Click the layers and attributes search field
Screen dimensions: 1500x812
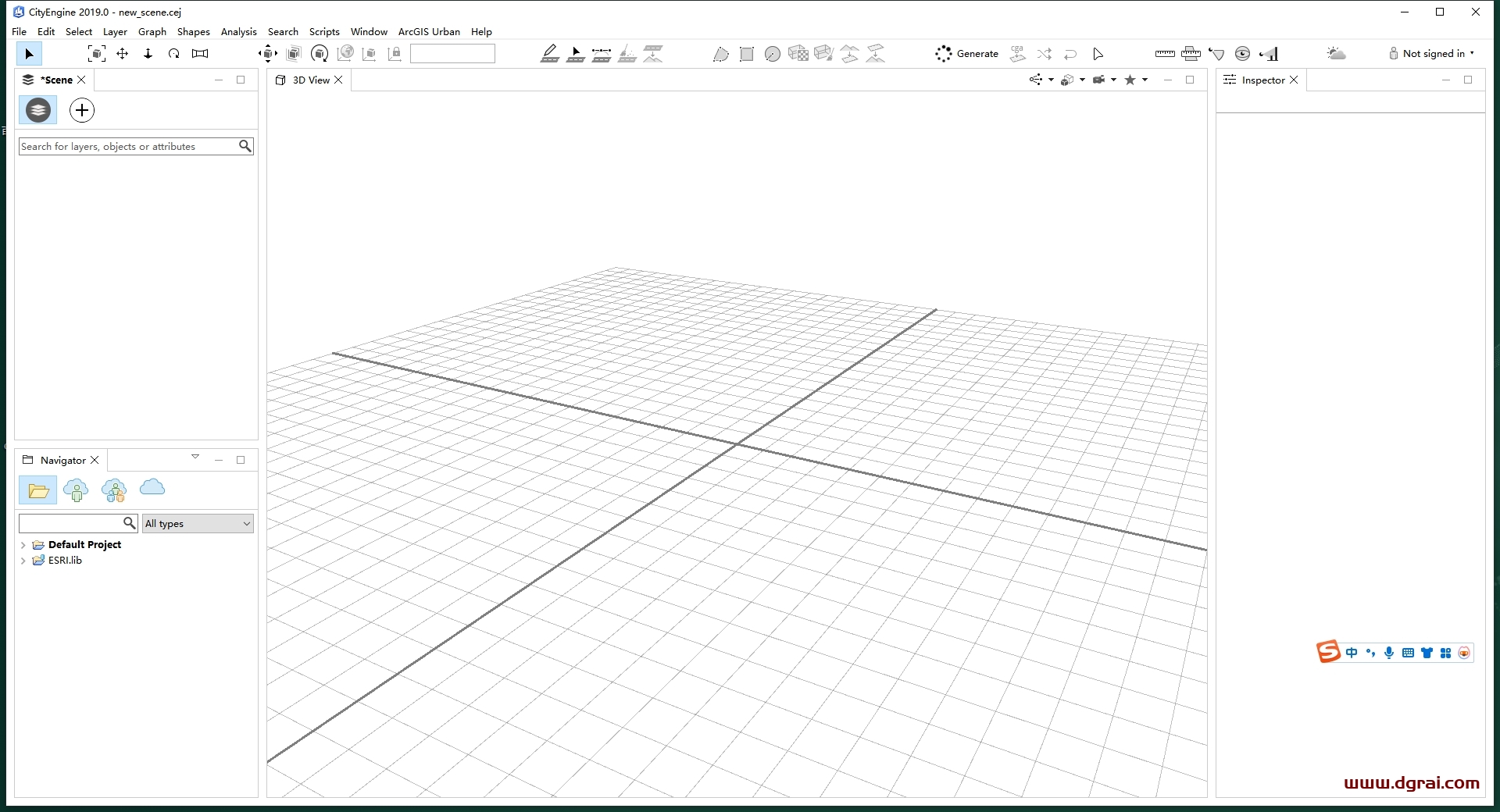point(136,146)
